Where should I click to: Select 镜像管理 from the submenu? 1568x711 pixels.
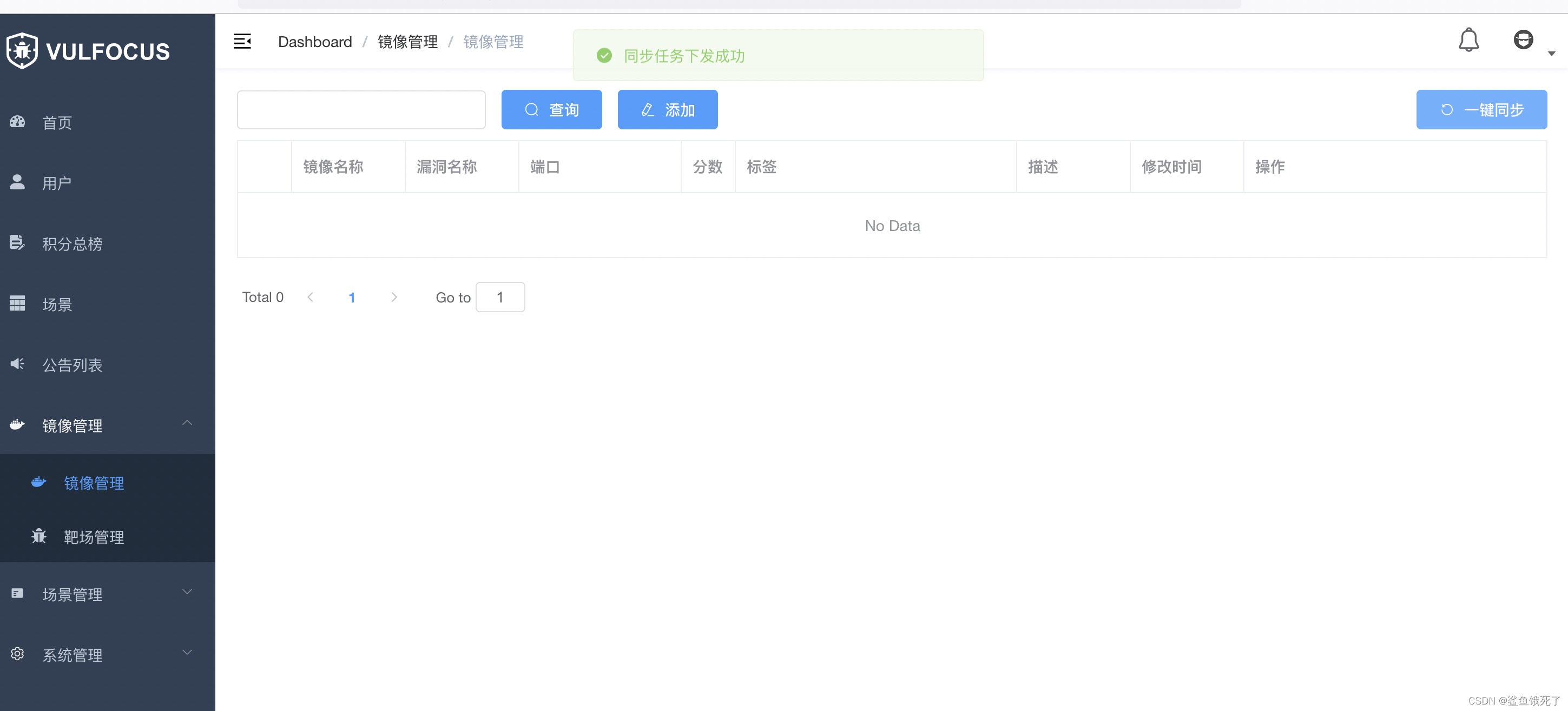94,483
